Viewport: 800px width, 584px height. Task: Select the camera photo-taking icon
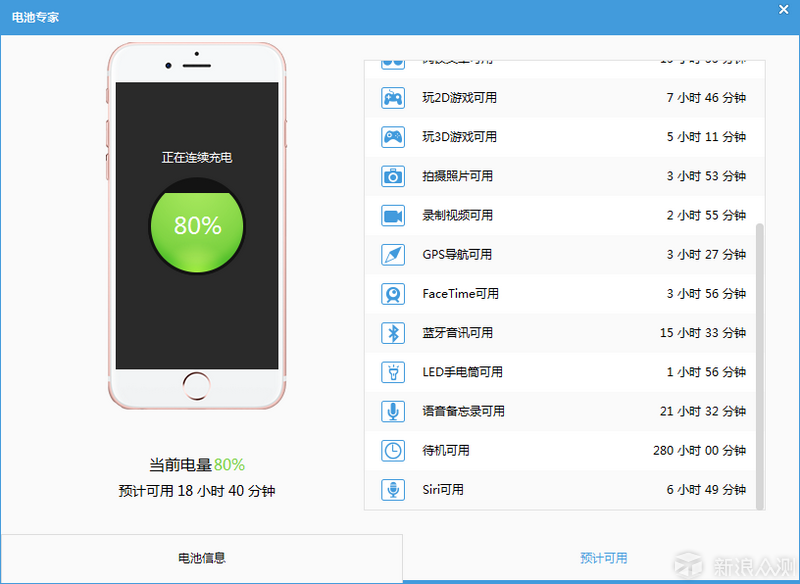393,176
